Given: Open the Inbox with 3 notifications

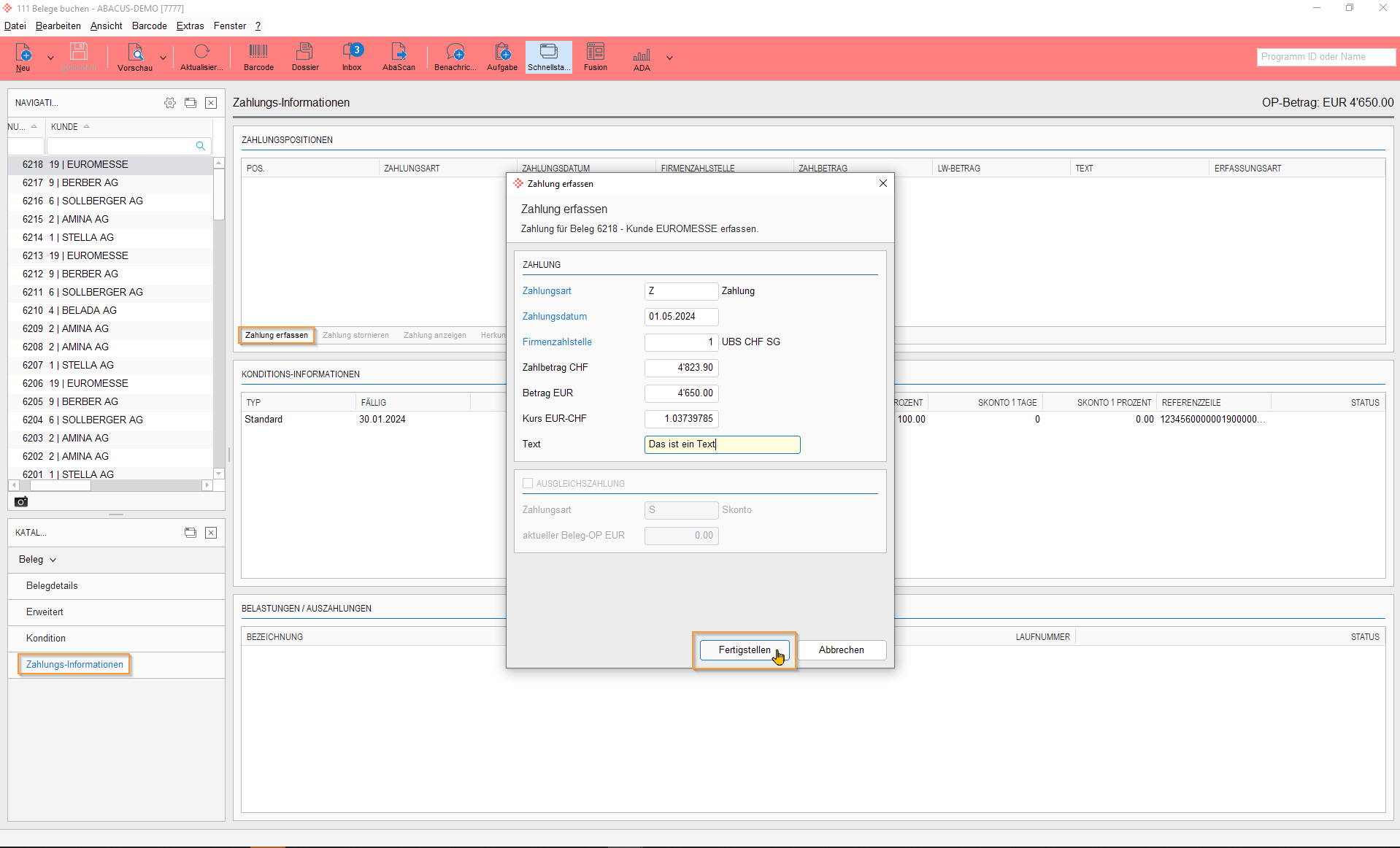Looking at the screenshot, I should [352, 57].
